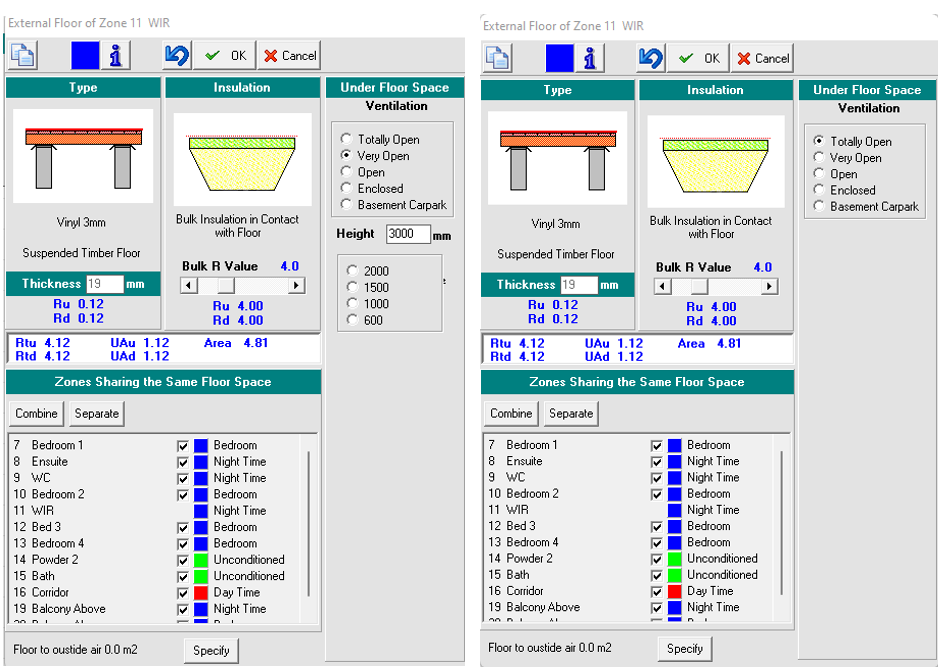Click bulk insulation diagram in right dialog
This screenshot has height=670, width=943.
pos(715,162)
